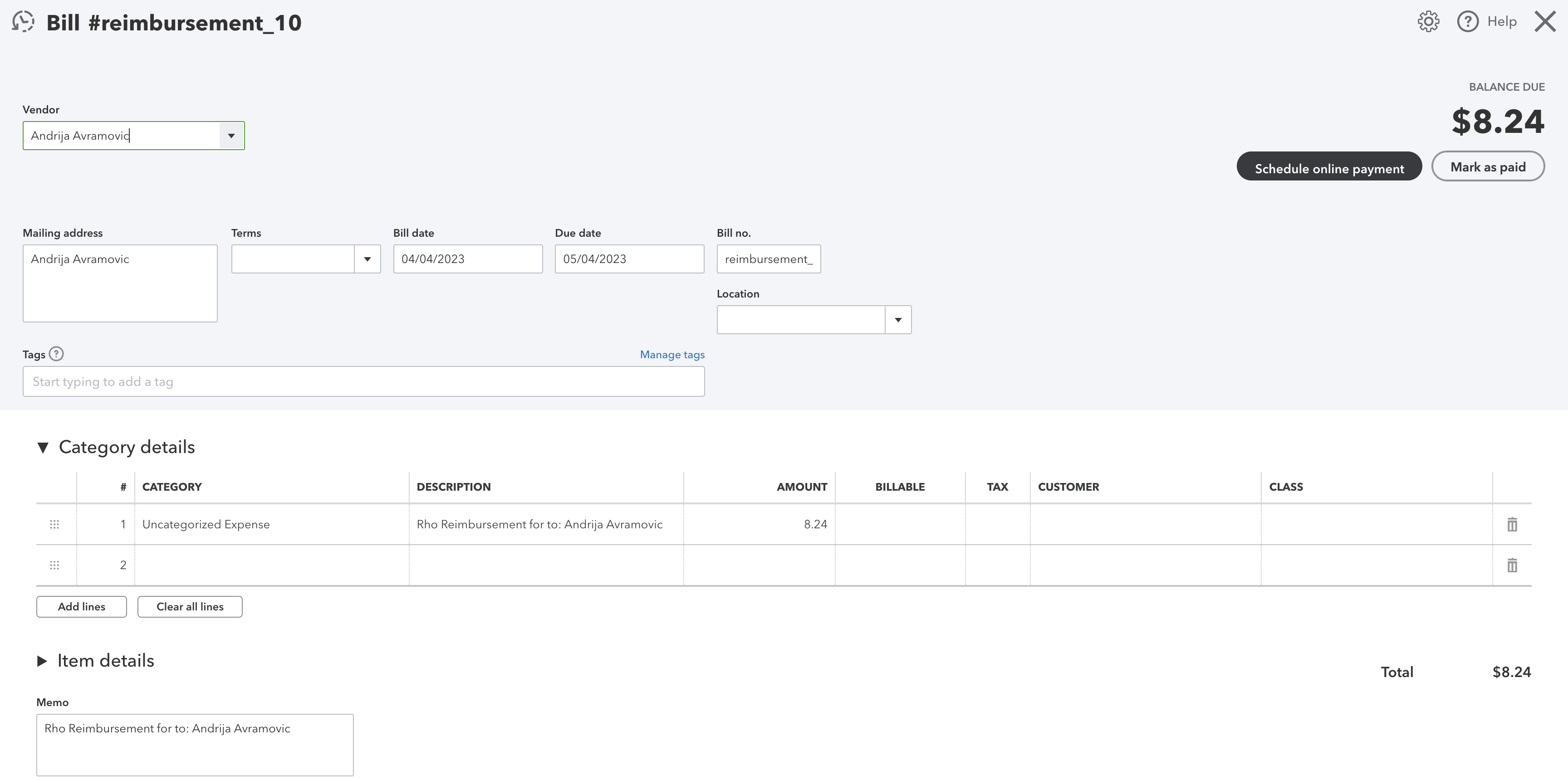The image size is (1568, 780).
Task: Expand the Item details section
Action: pos(42,661)
